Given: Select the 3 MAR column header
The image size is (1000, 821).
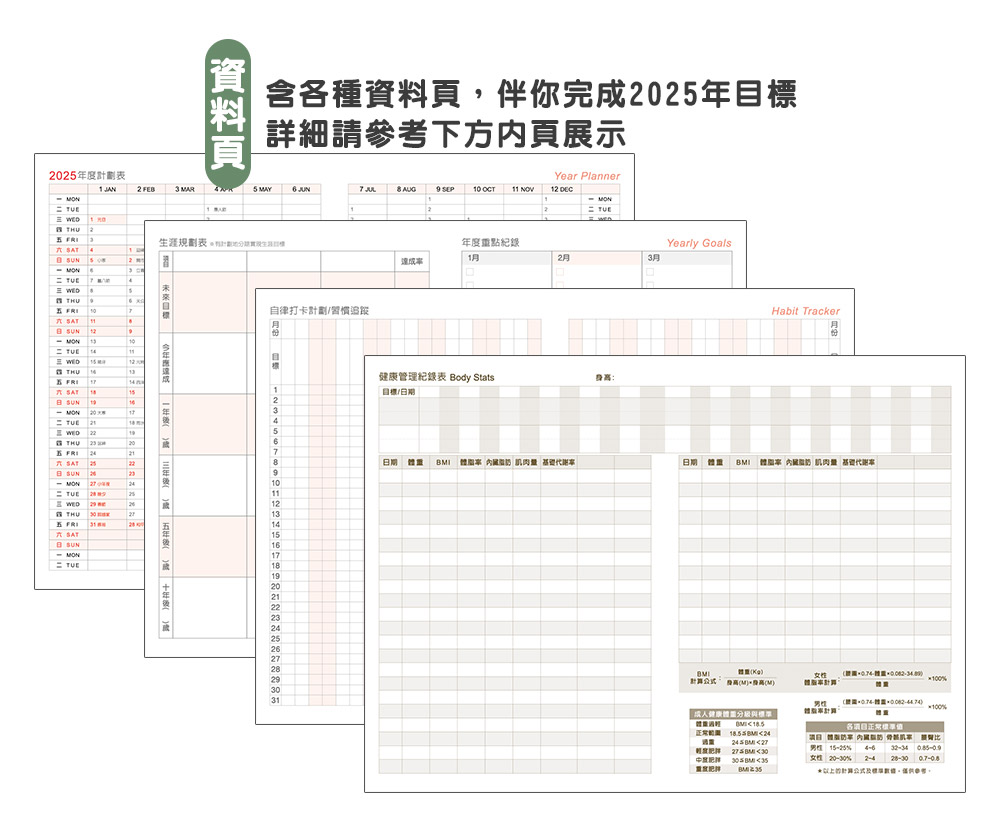Looking at the screenshot, I should click(x=185, y=189).
